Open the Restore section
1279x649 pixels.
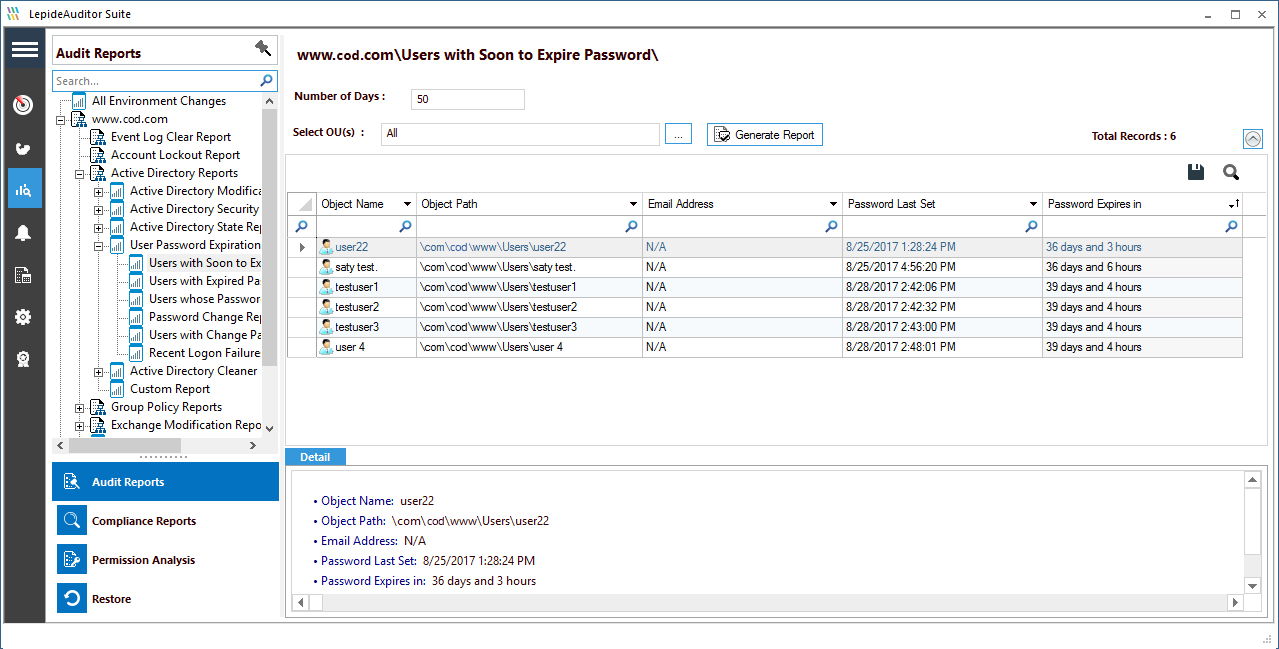coord(165,599)
